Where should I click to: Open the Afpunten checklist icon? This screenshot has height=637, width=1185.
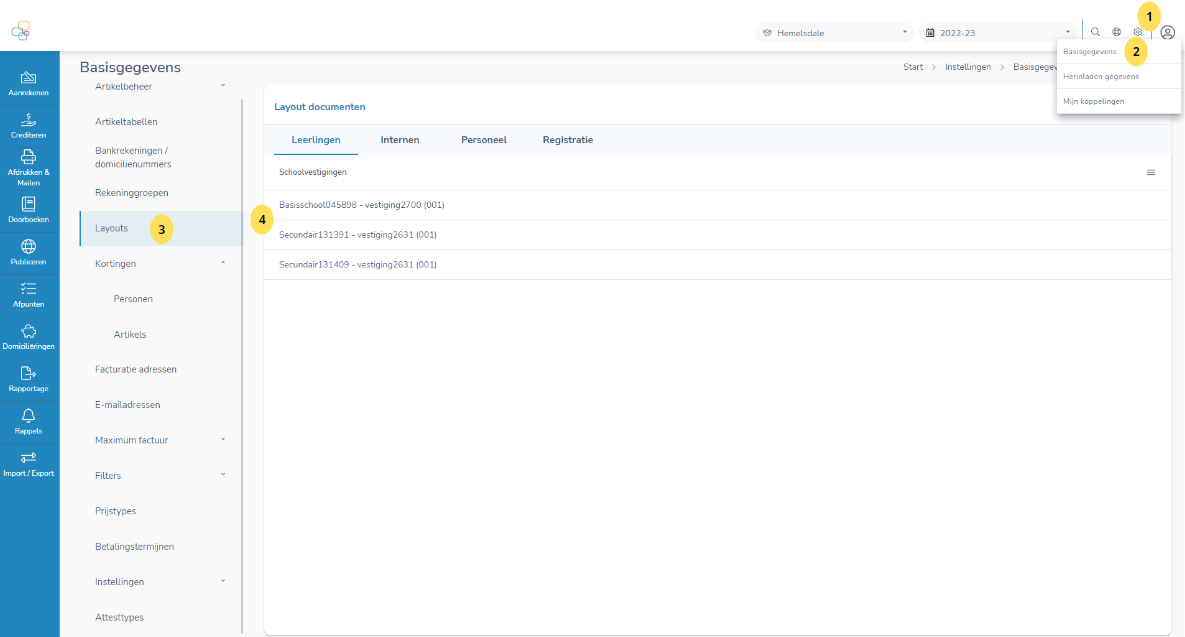point(29,288)
